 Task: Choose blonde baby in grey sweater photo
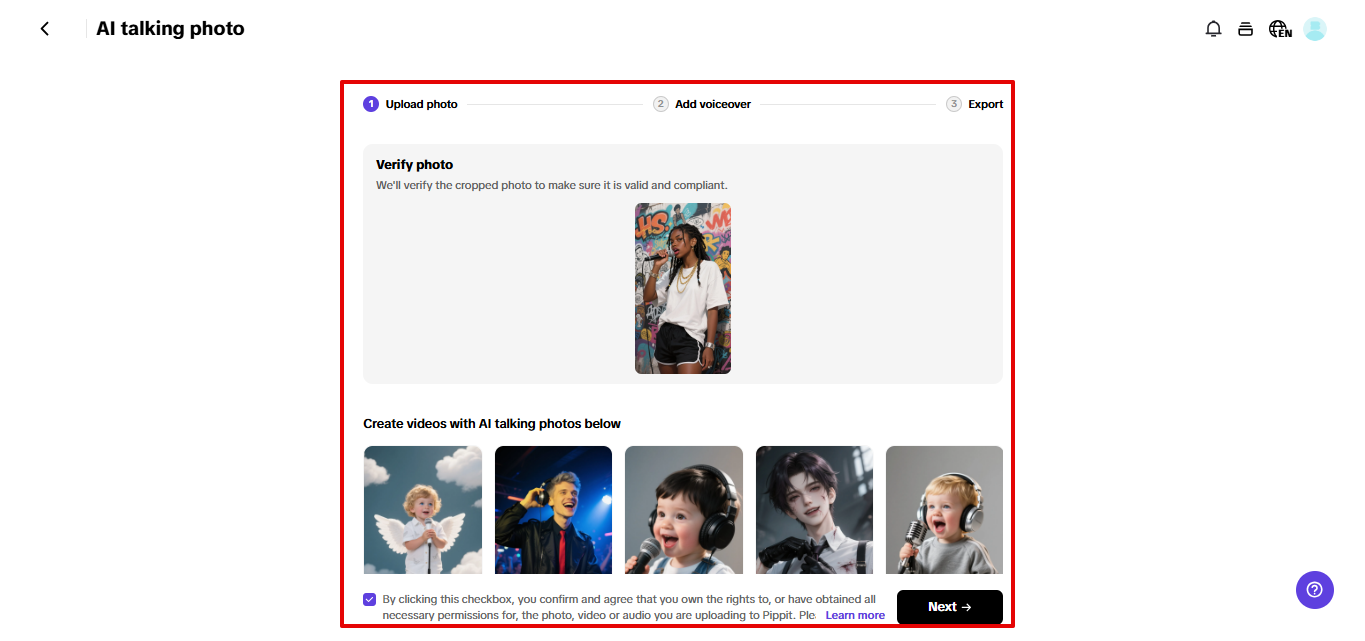click(944, 510)
